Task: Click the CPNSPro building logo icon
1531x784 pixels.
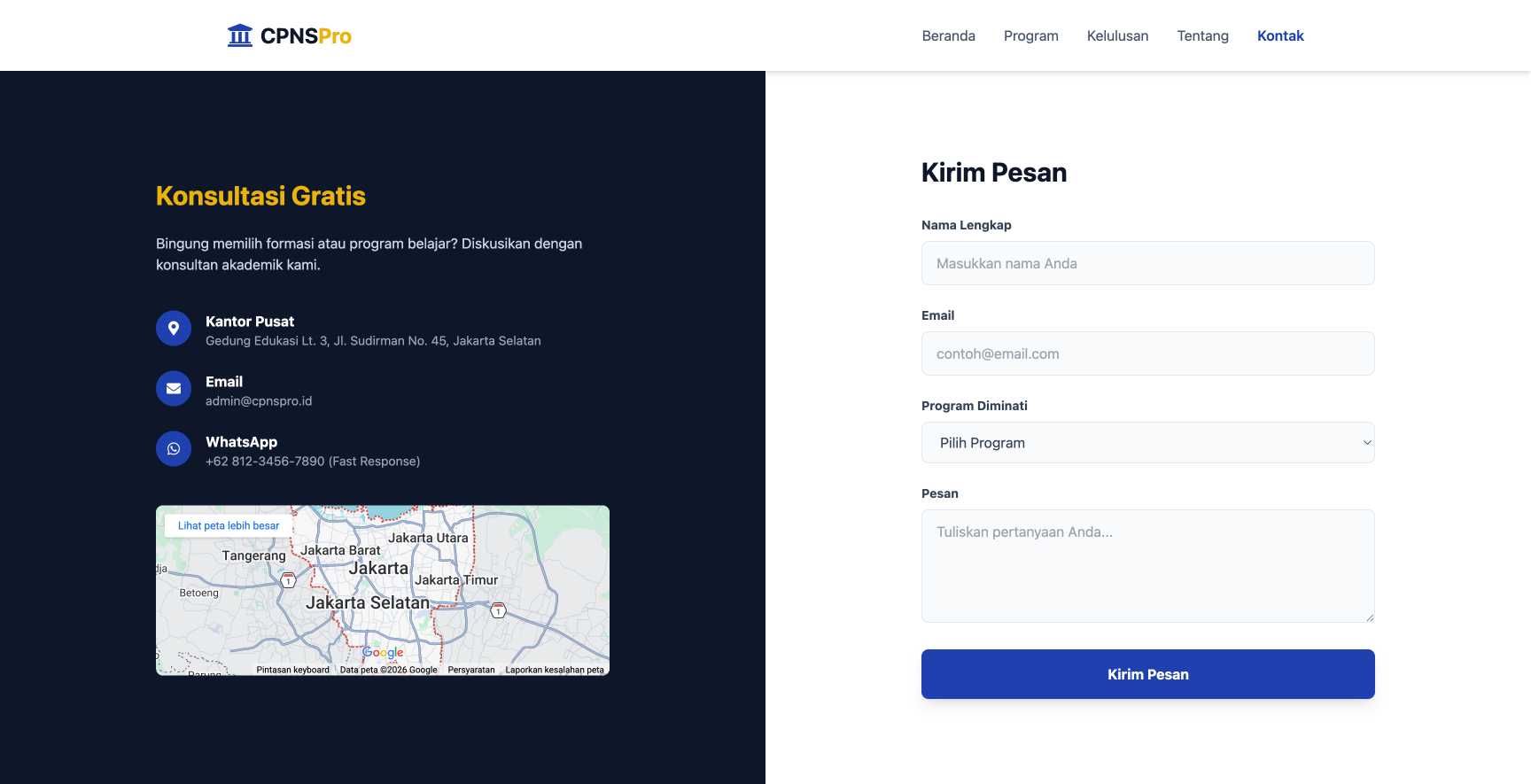Action: point(239,35)
